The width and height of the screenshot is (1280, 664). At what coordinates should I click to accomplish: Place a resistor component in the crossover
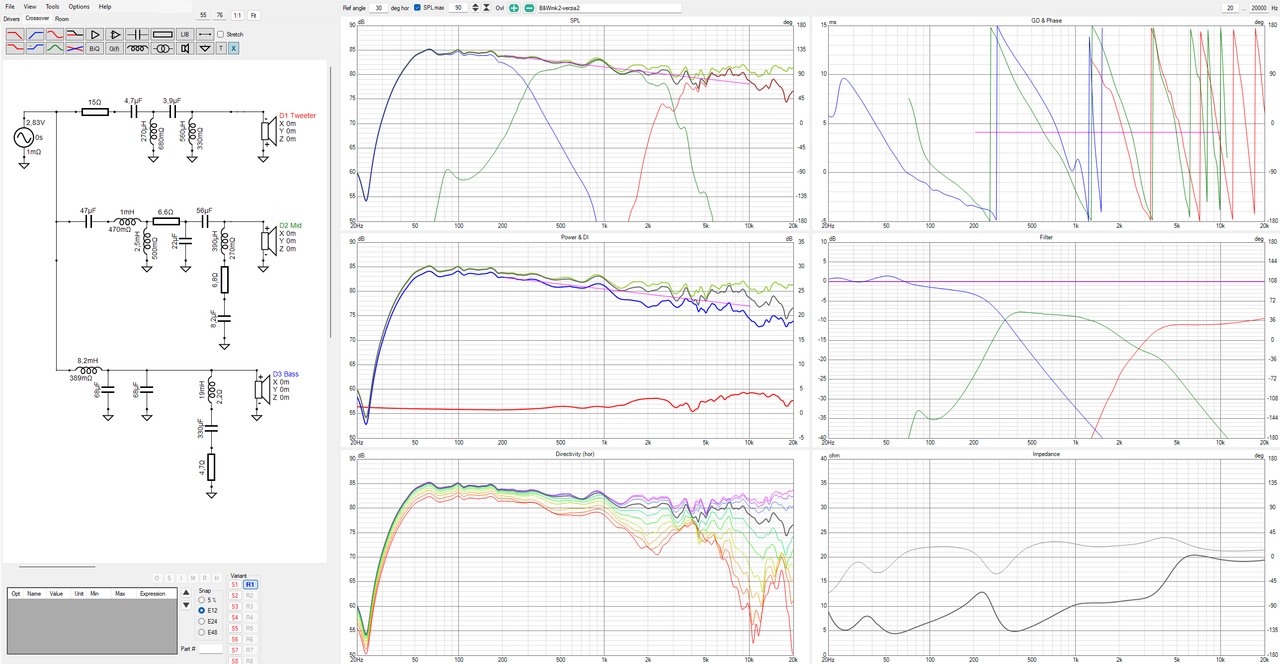162,34
